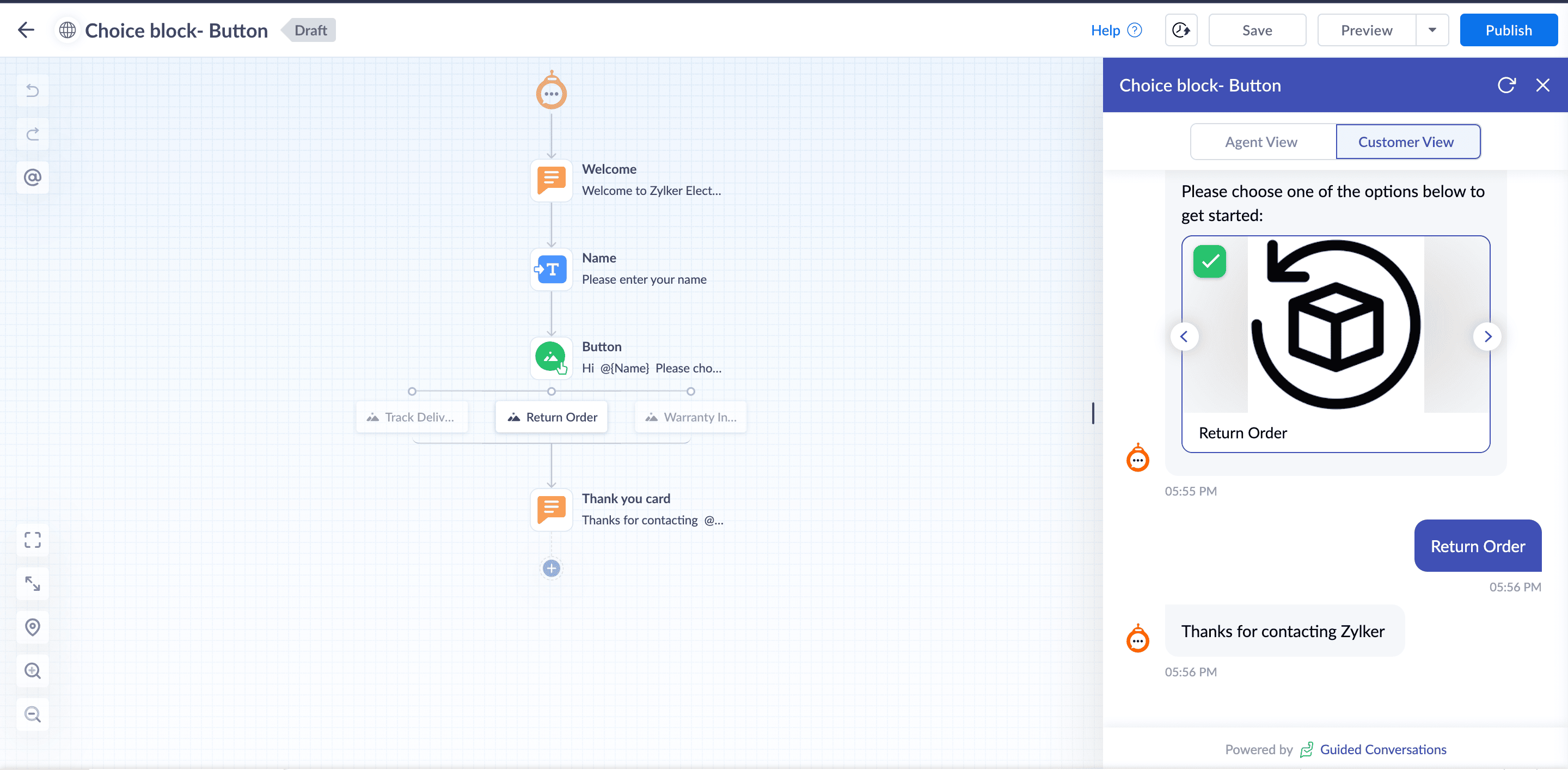Open the Guided Conversations link
This screenshot has height=770, width=1568.
[x=1383, y=749]
